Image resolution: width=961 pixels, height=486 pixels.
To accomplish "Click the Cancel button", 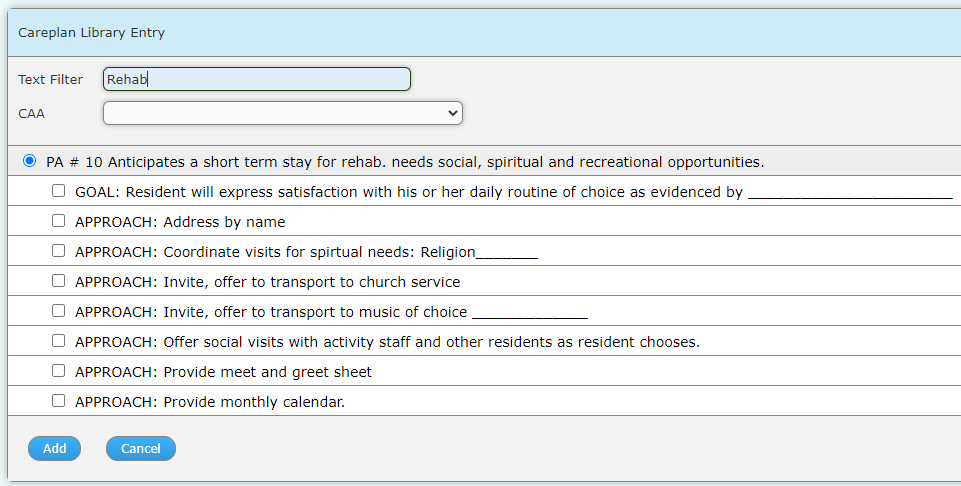I will click(141, 449).
